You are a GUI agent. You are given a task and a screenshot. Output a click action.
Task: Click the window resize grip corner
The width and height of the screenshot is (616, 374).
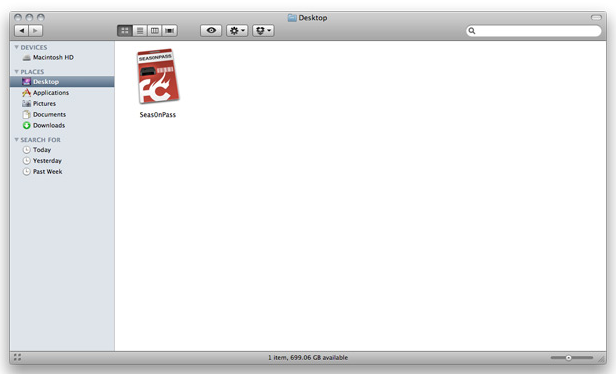tap(601, 359)
